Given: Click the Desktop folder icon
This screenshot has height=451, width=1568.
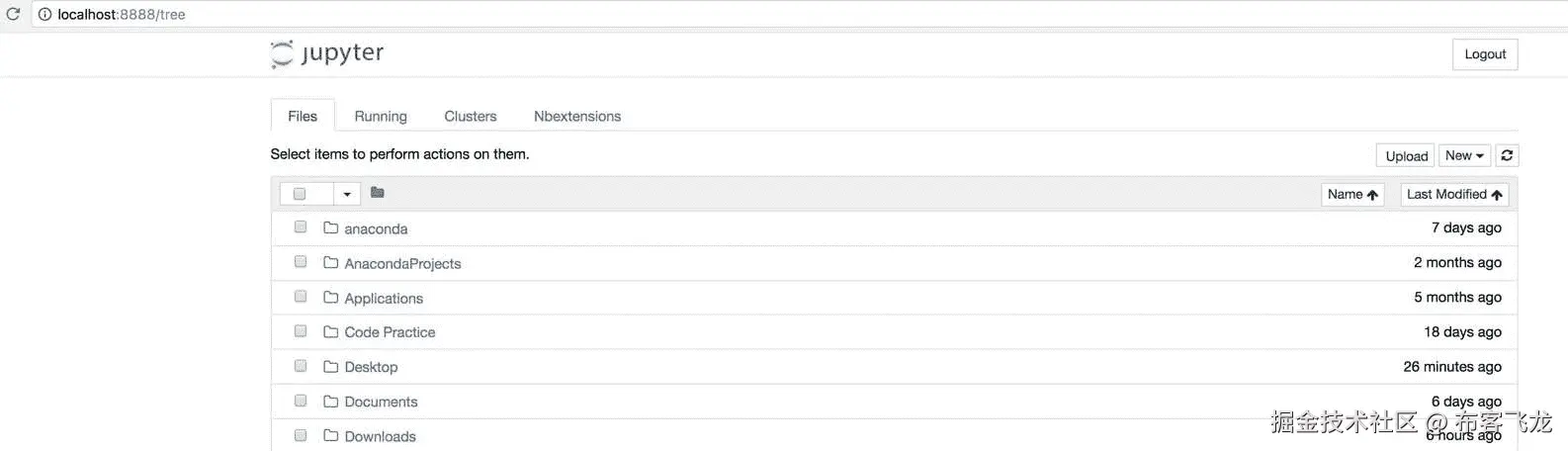Looking at the screenshot, I should coord(331,367).
